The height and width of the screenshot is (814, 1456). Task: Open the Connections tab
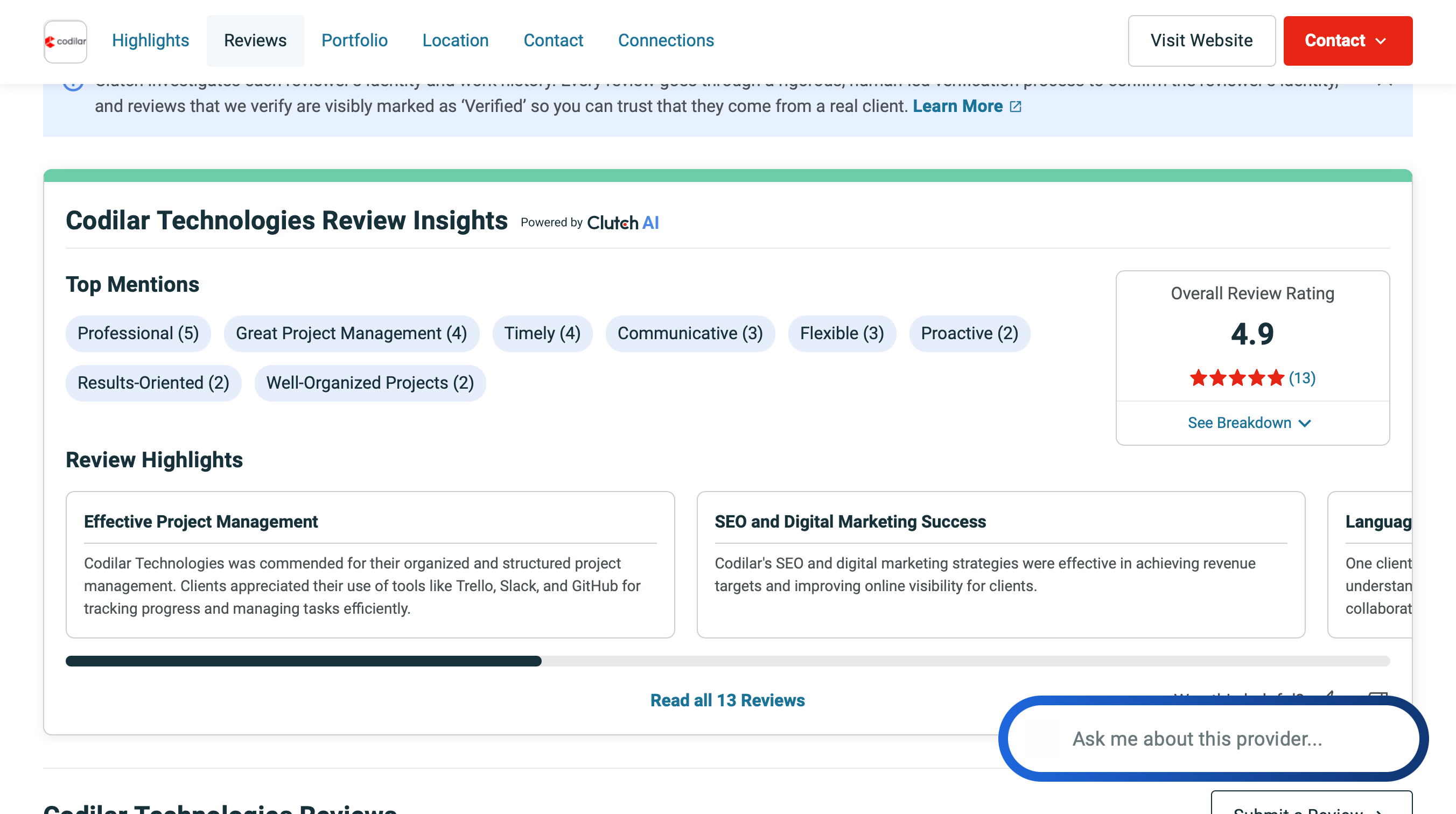click(666, 41)
